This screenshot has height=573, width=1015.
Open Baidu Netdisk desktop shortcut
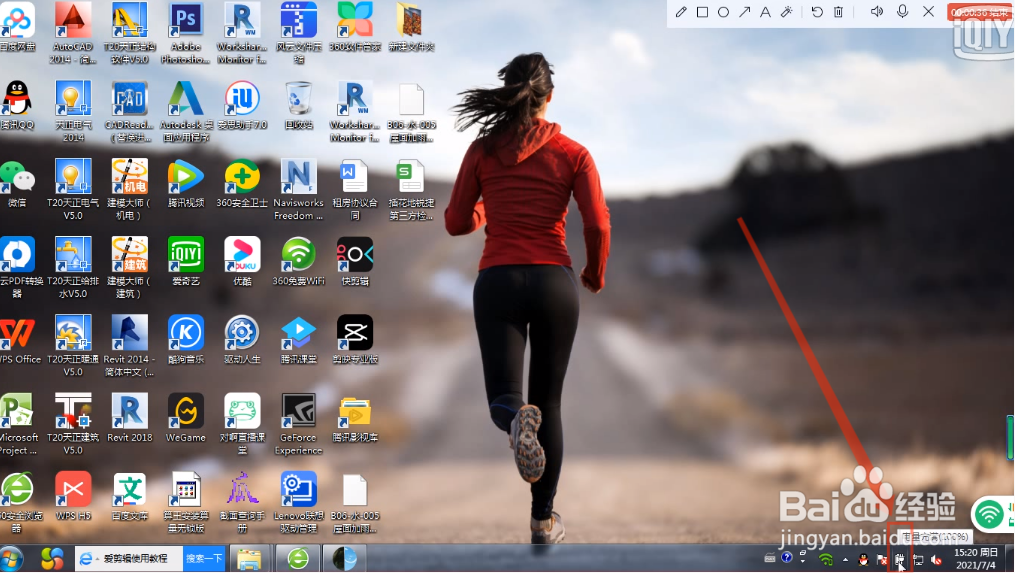coord(17,26)
